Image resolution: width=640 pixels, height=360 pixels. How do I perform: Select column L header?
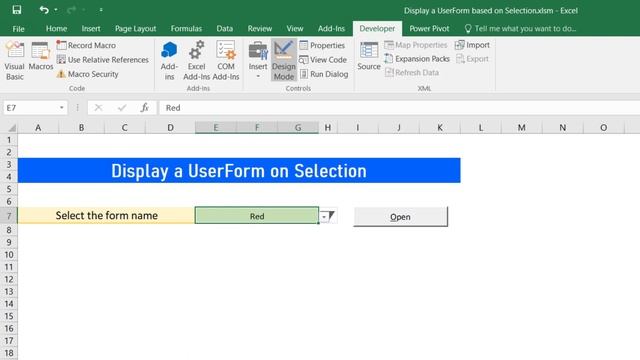[x=480, y=128]
